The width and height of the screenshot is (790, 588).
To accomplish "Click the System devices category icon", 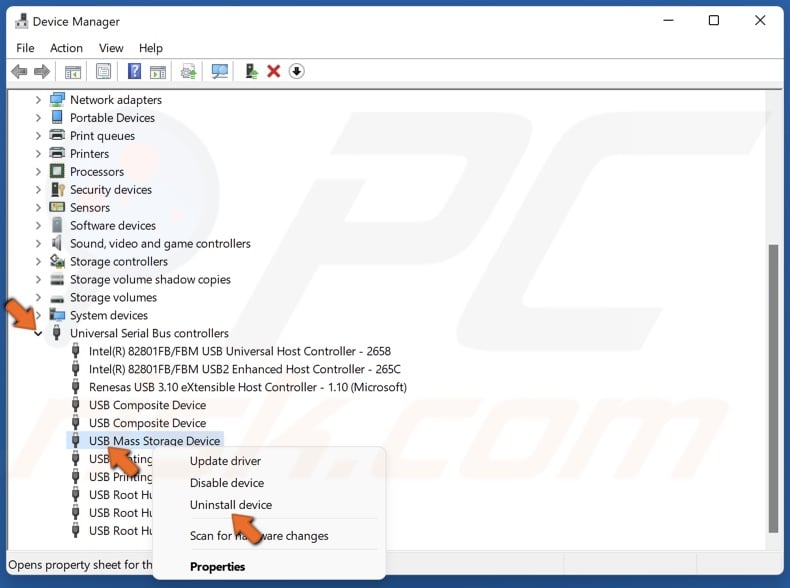I will pos(57,315).
